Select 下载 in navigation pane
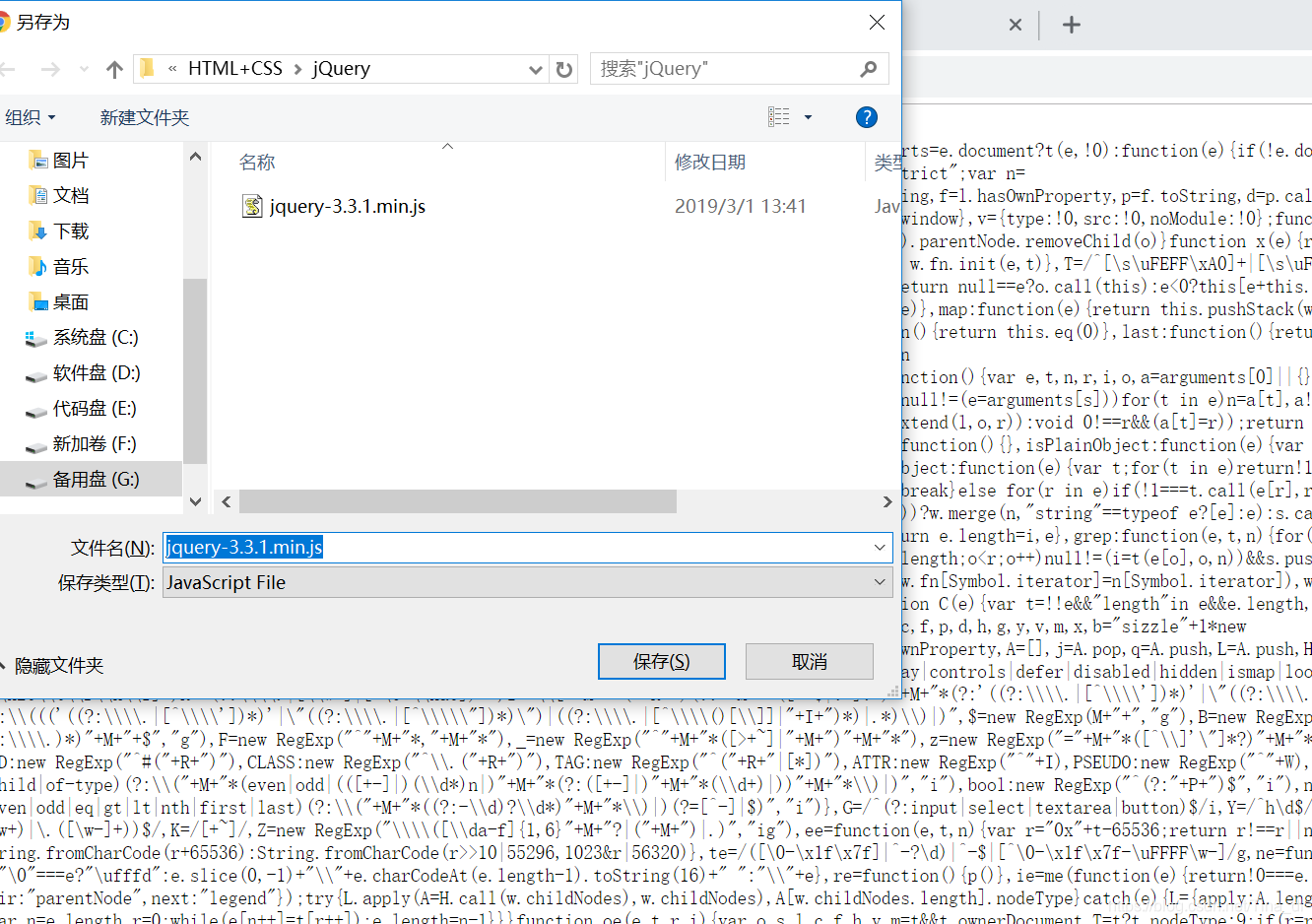Screen dimensions: 1312x924 (59, 231)
